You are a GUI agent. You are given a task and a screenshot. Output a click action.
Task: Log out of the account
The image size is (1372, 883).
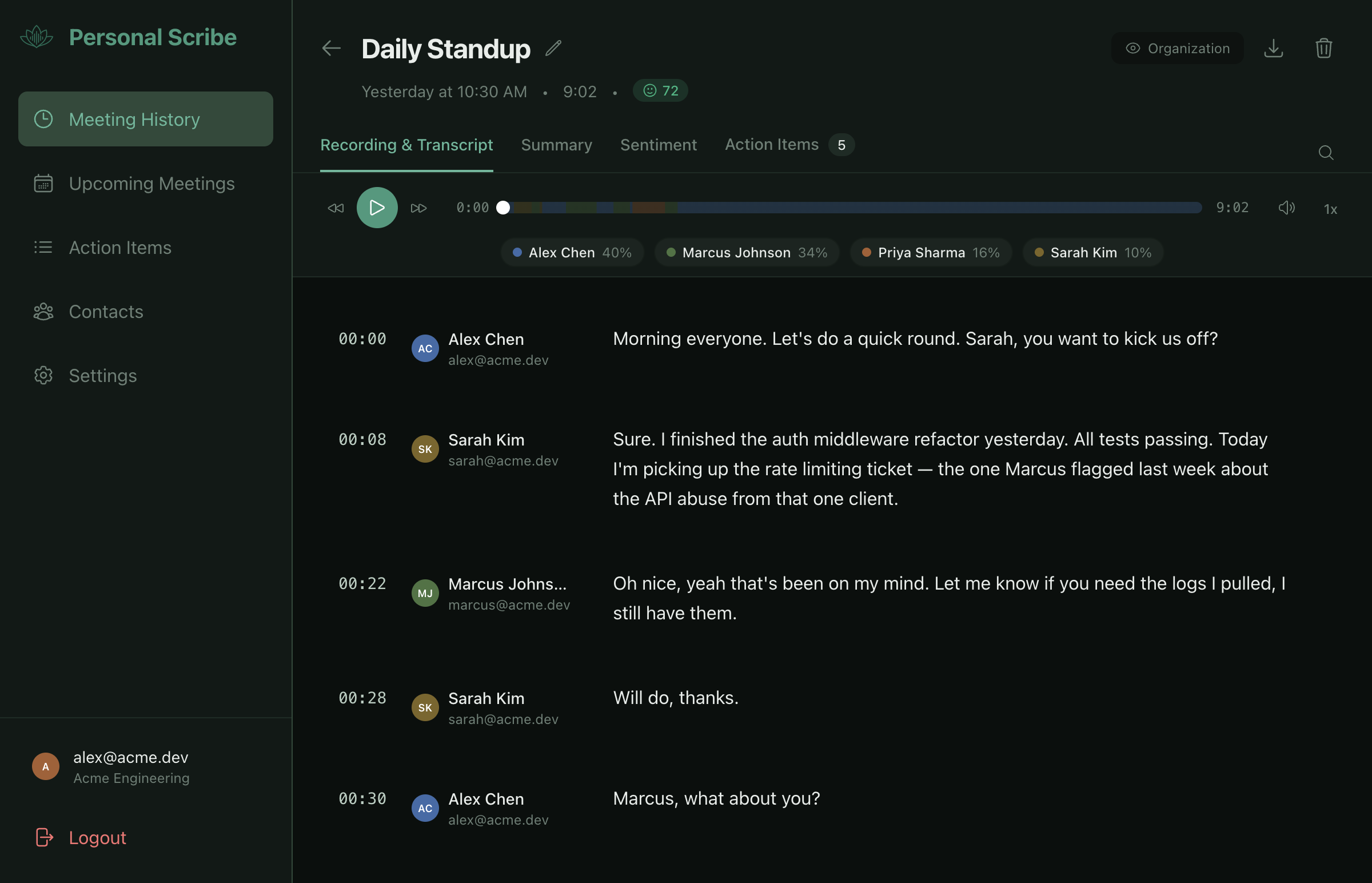click(x=80, y=837)
